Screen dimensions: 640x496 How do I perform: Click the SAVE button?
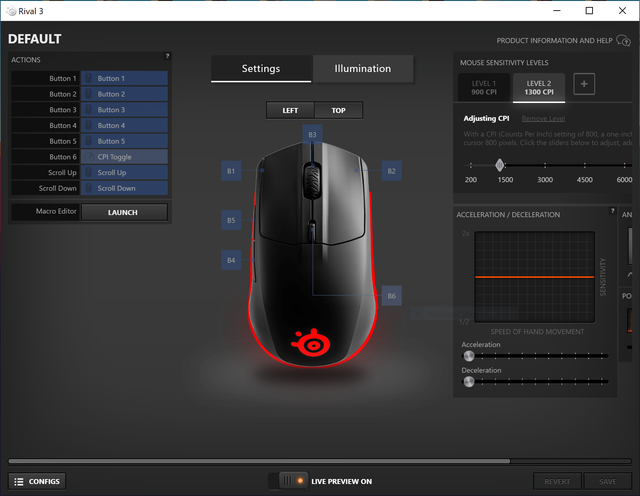tap(607, 481)
